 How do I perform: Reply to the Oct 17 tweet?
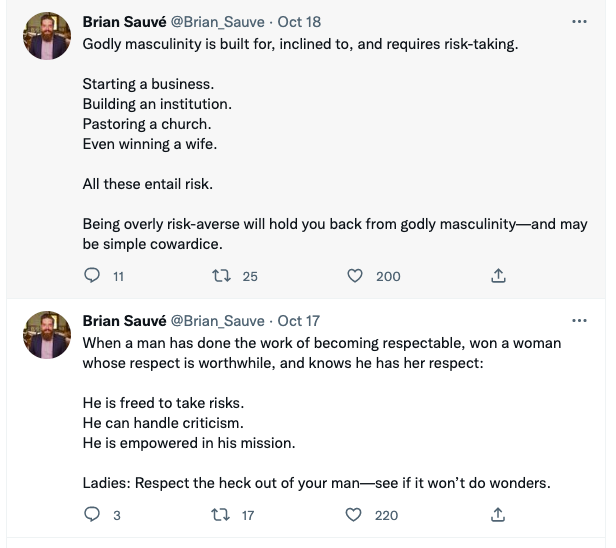point(92,515)
